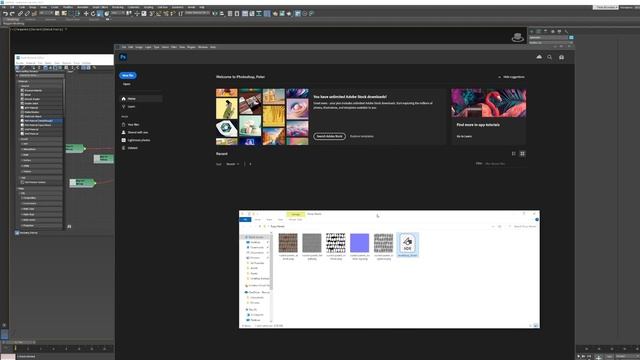640x360 pixels.
Task: Switch Photoshop recent files to list view
Action: 513,153
